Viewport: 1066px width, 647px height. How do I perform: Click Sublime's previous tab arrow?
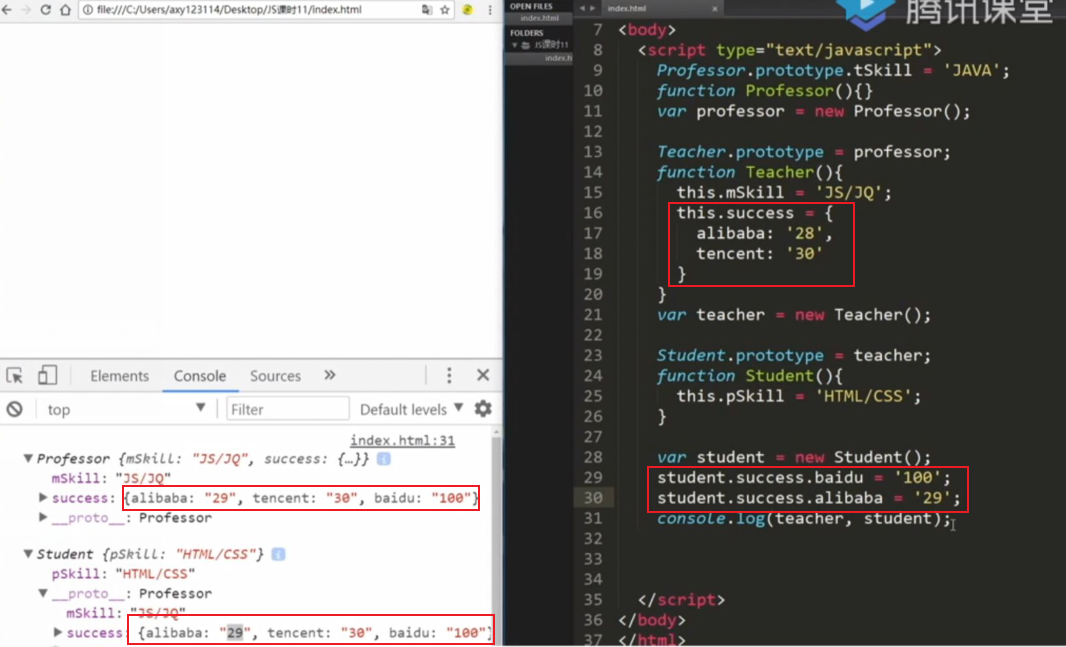point(582,8)
